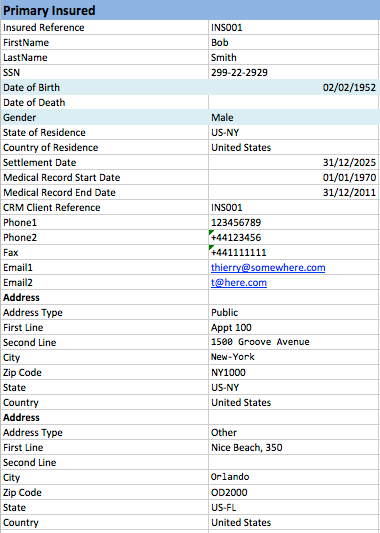The height and width of the screenshot is (533, 380).
Task: Select the Primary Insured header row
Action: coord(190,10)
